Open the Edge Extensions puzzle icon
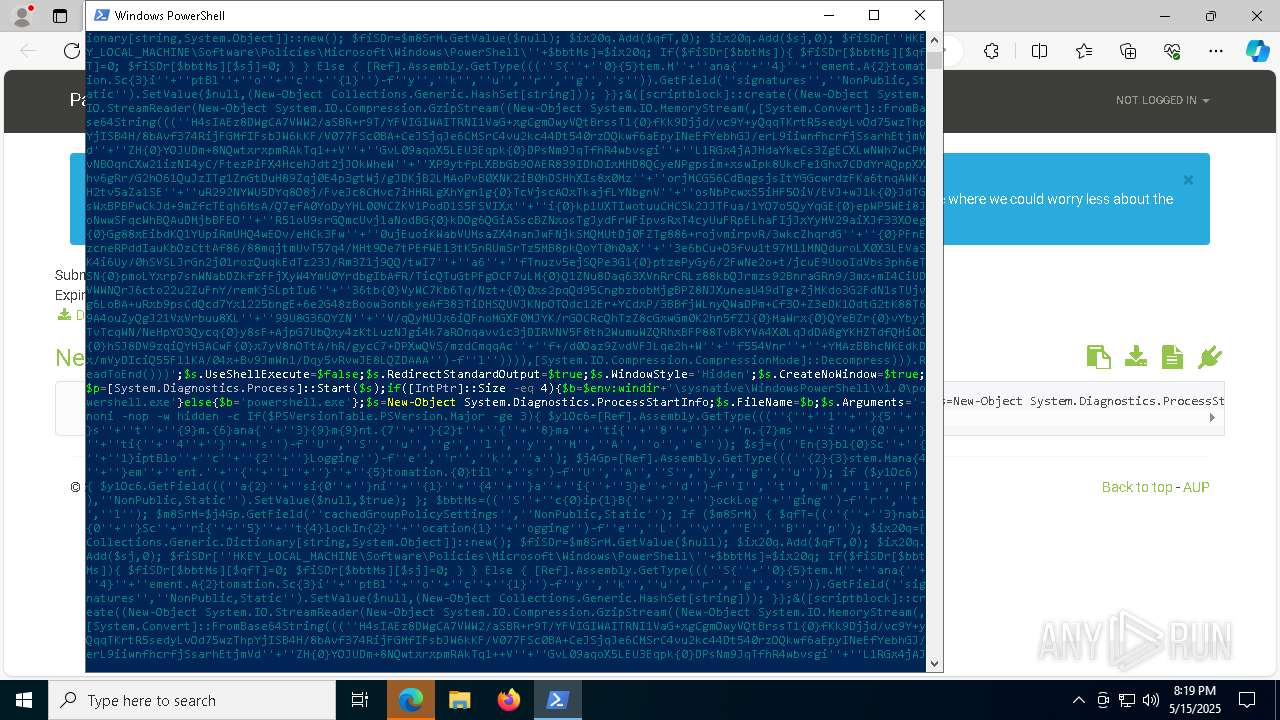Viewport: 1280px width, 720px height. coord(991,51)
